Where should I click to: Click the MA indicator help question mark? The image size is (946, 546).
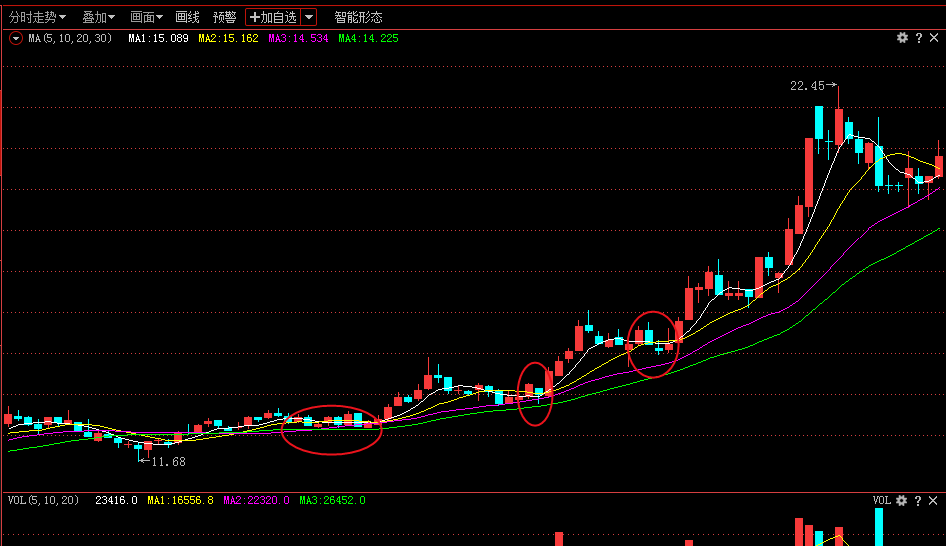[918, 38]
